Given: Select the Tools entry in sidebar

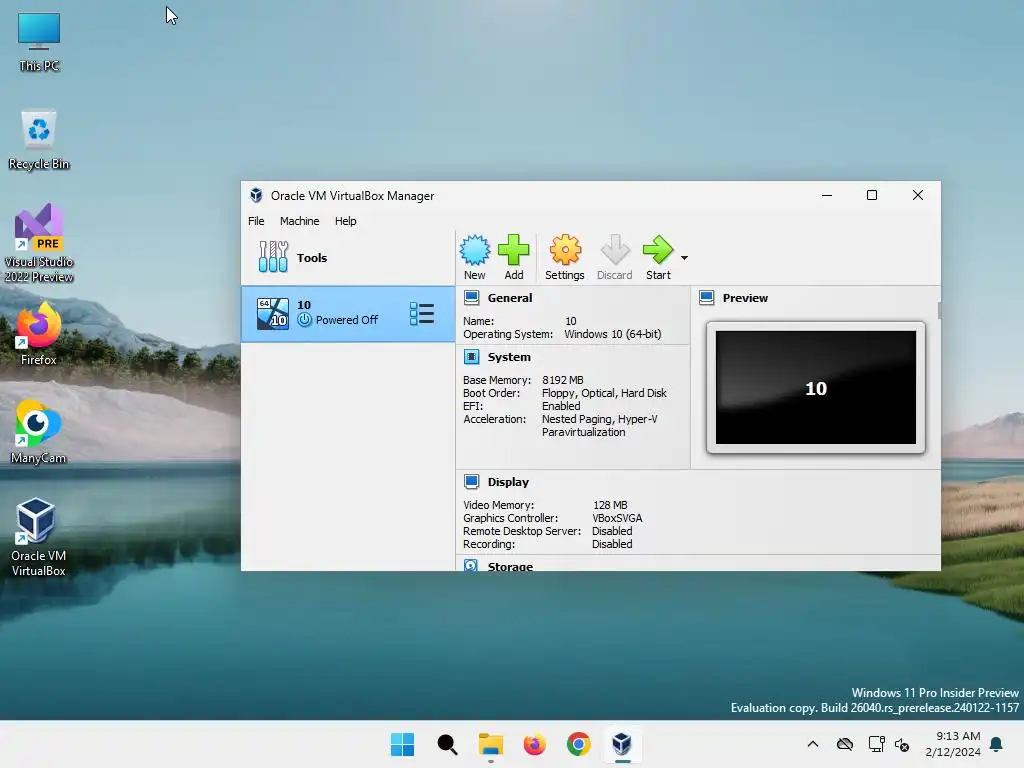Looking at the screenshot, I should [347, 257].
